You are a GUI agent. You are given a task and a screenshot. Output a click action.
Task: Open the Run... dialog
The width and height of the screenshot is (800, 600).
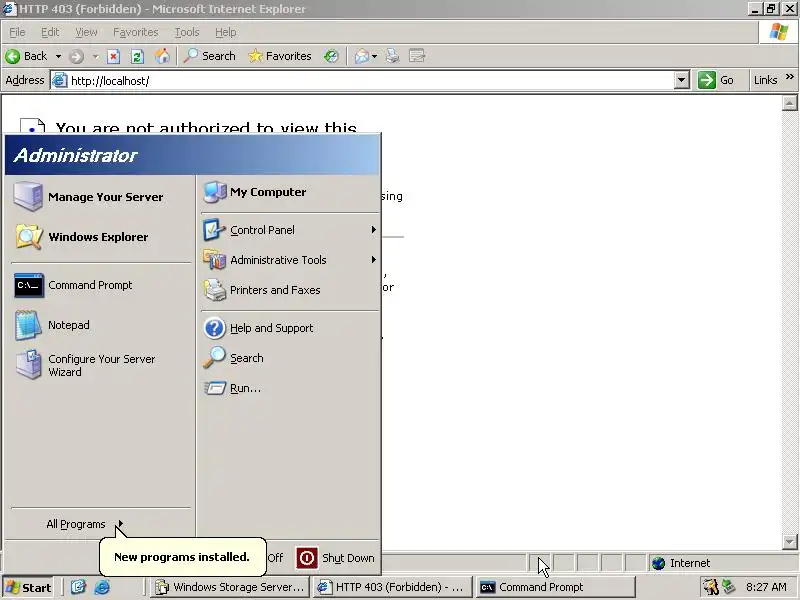[290, 388]
